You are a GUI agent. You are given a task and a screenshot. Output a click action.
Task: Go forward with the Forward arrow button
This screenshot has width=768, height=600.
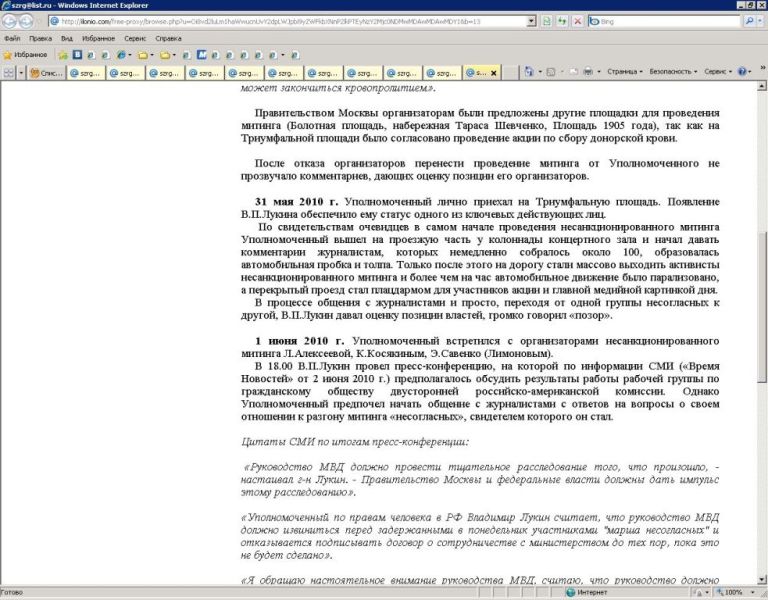coord(25,21)
